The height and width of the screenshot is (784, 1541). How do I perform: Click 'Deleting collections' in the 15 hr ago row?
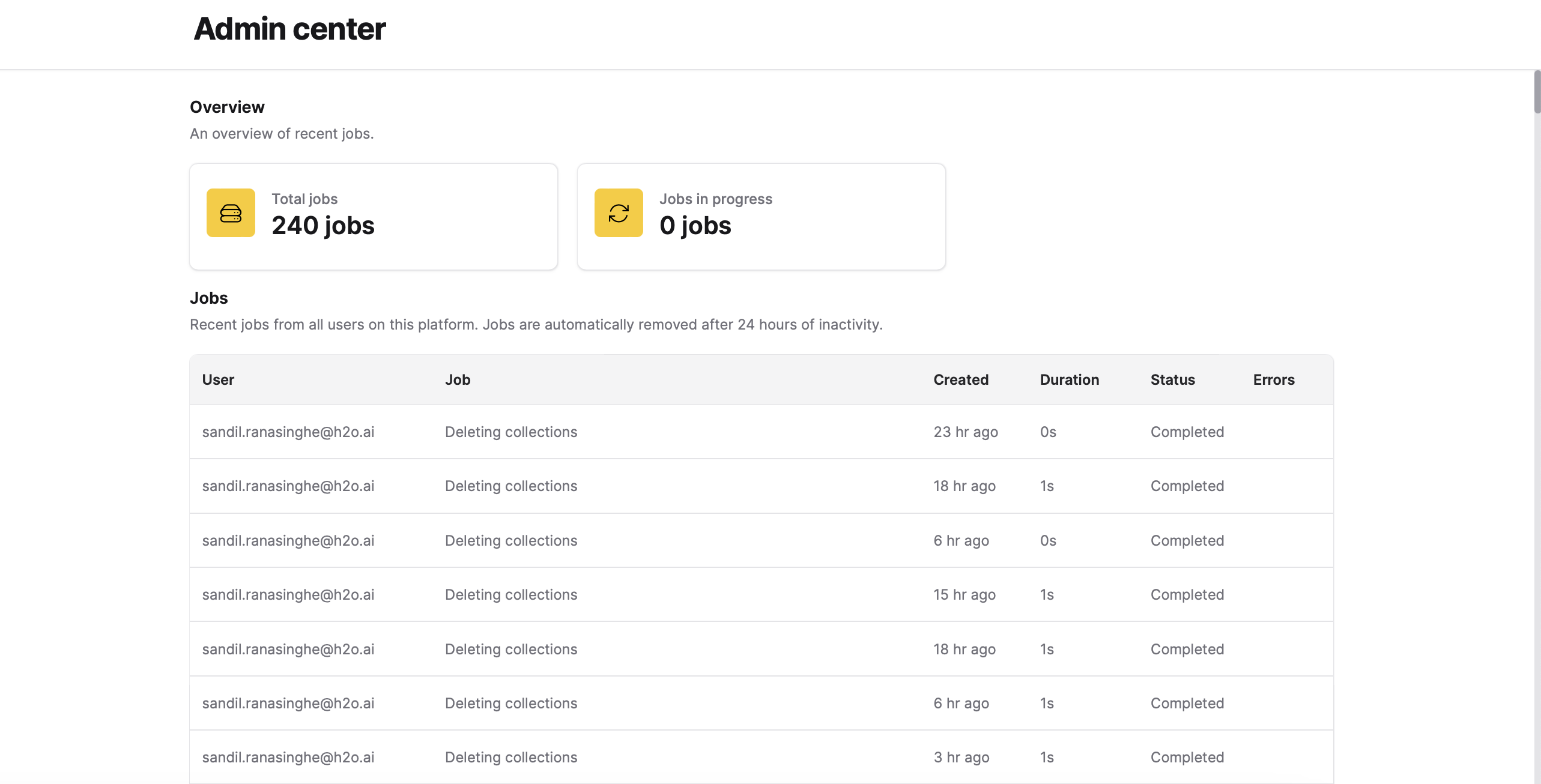click(511, 595)
